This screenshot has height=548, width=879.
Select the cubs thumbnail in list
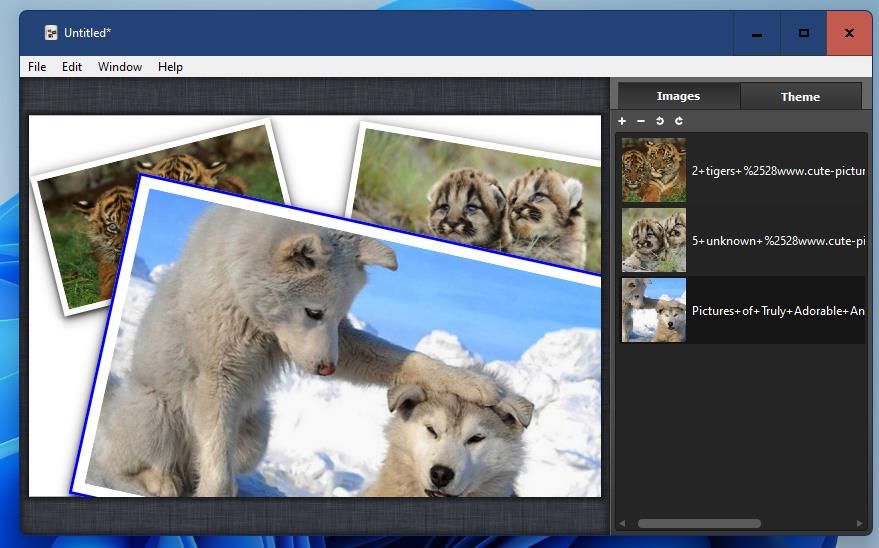point(654,240)
